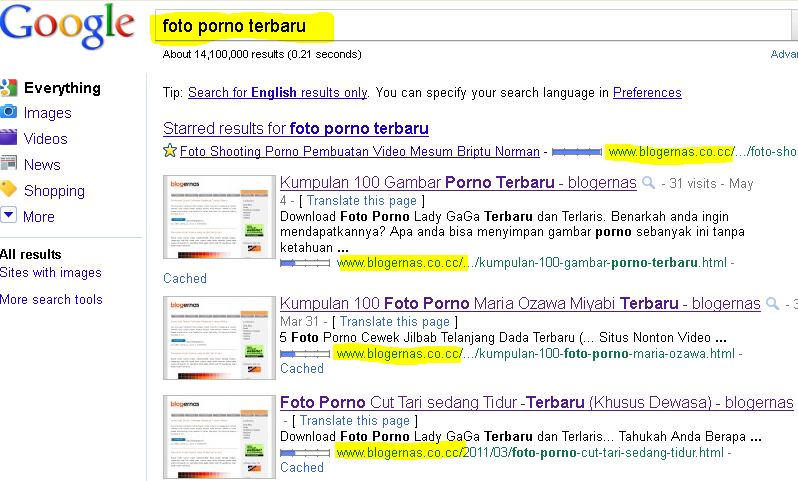The height and width of the screenshot is (481, 798).
Task: Toggle star on the Briptu Norman result
Action: 169,151
